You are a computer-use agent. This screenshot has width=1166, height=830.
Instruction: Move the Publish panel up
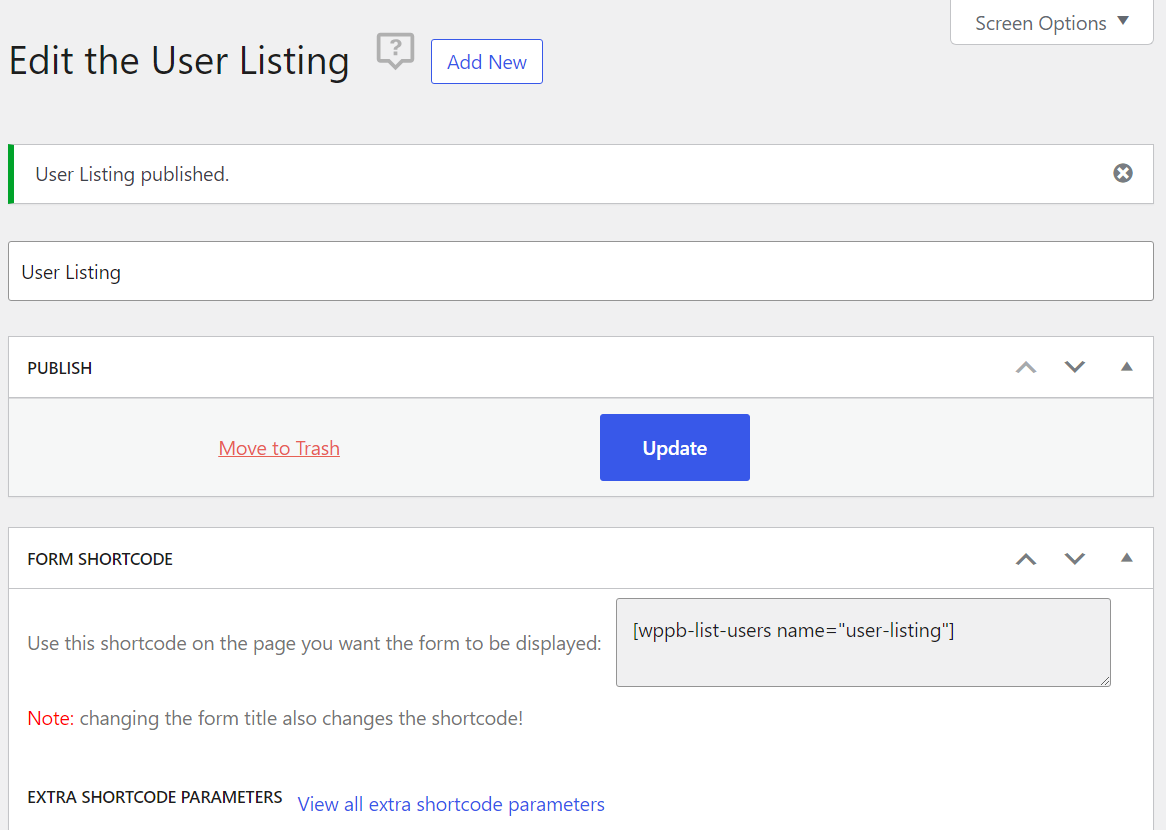pos(1025,367)
